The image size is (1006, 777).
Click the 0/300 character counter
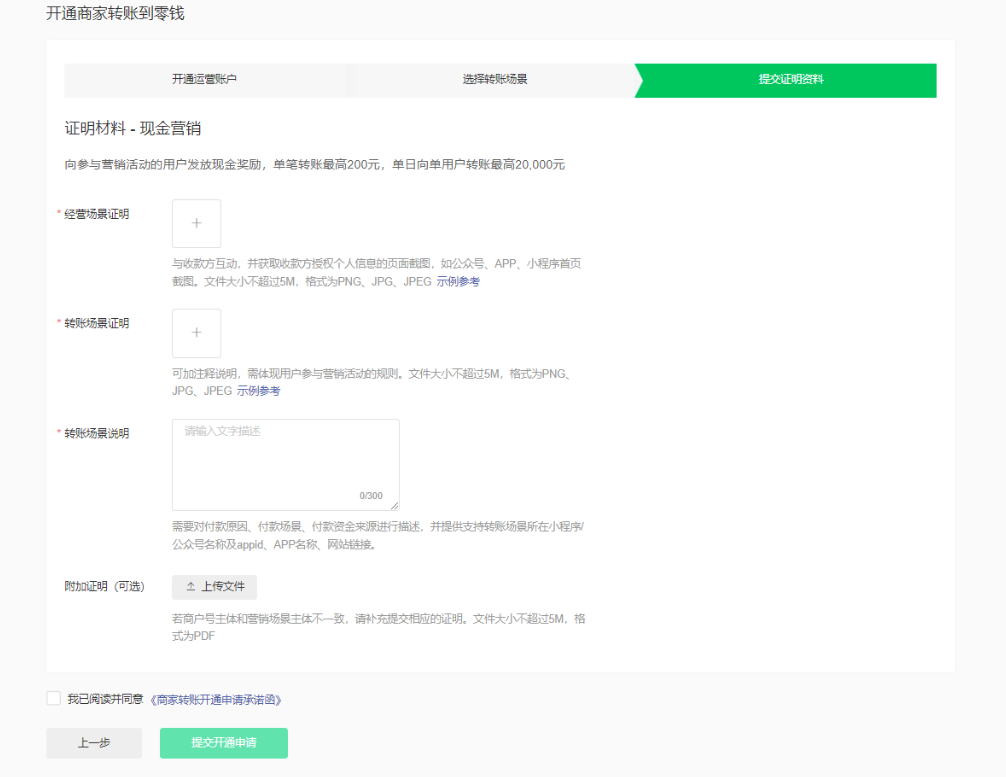[370, 496]
